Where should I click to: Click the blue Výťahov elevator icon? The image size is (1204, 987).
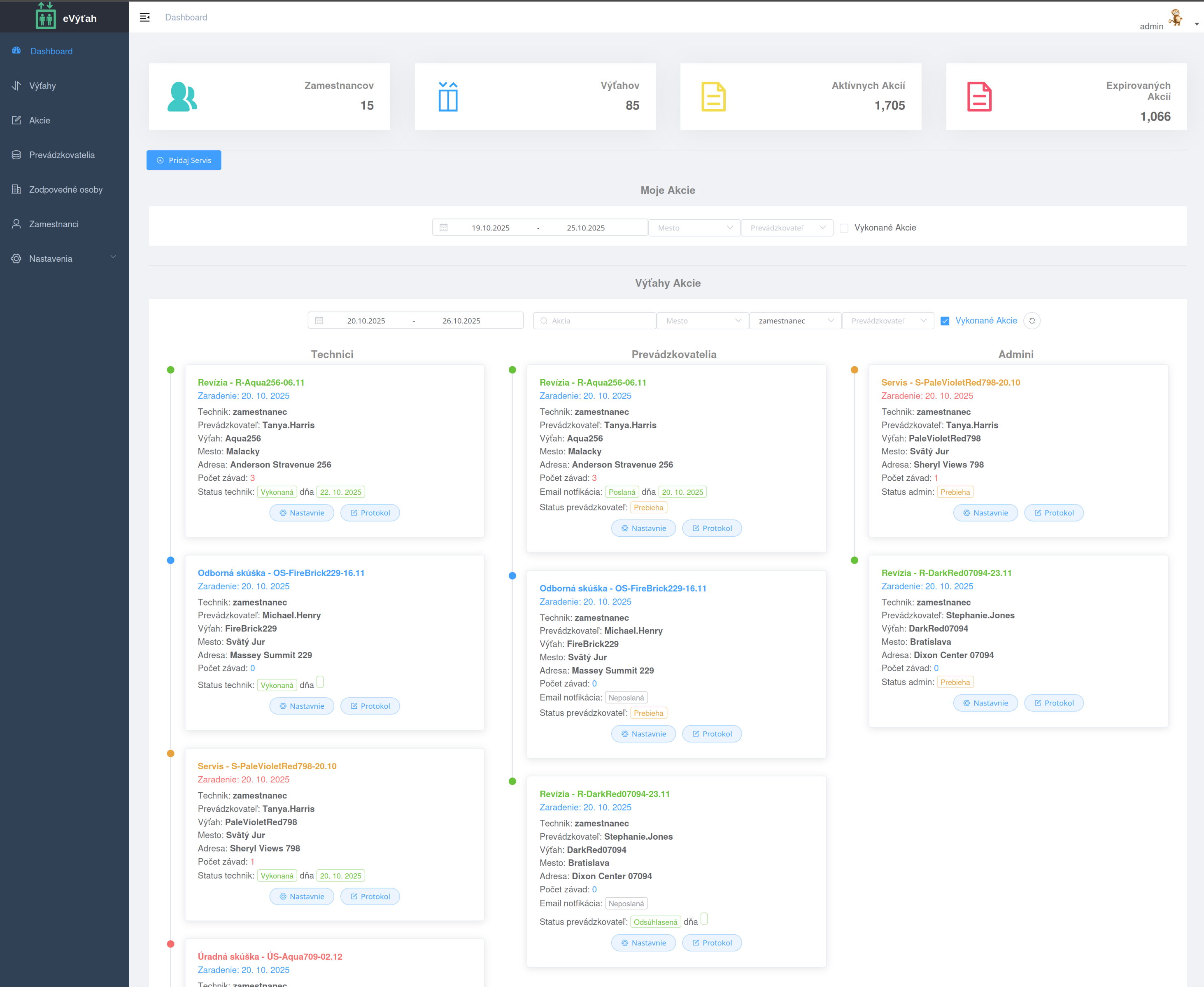tap(448, 97)
